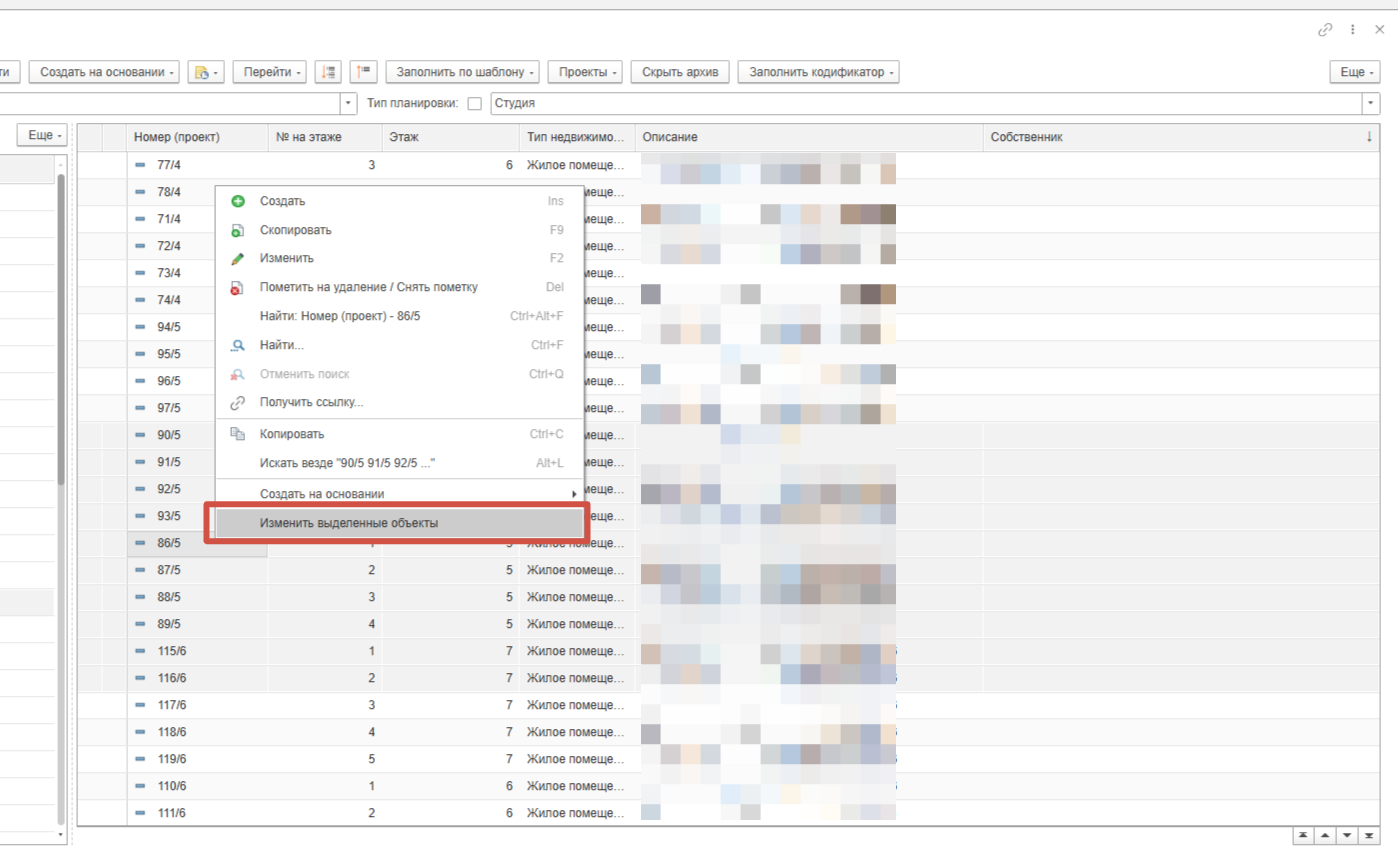Expand the Заполнить кодификатор dropdown
This screenshot has width=1398, height=856.
[817, 72]
